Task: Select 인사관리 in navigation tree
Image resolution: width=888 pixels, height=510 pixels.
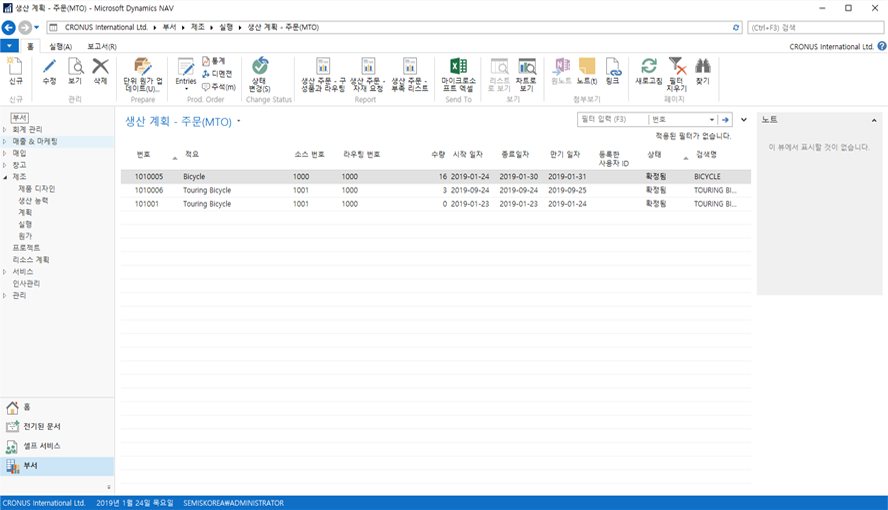Action: pyautogui.click(x=26, y=284)
